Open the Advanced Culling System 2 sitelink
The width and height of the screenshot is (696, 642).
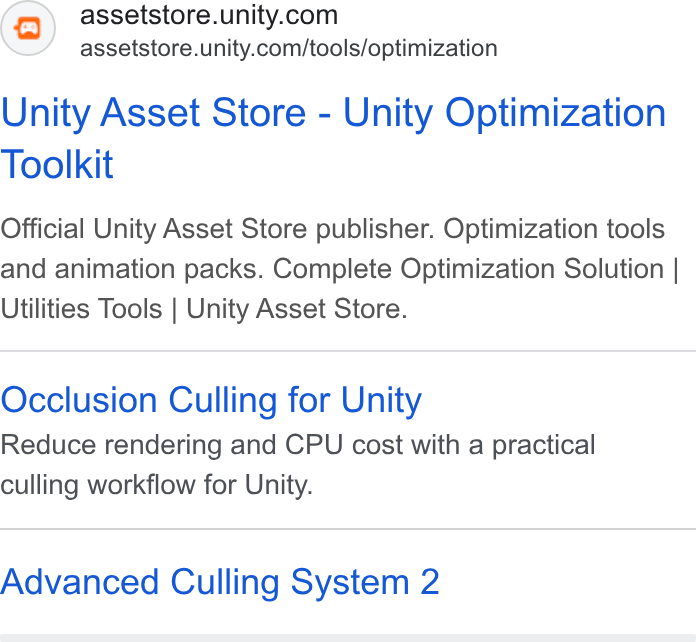220,582
